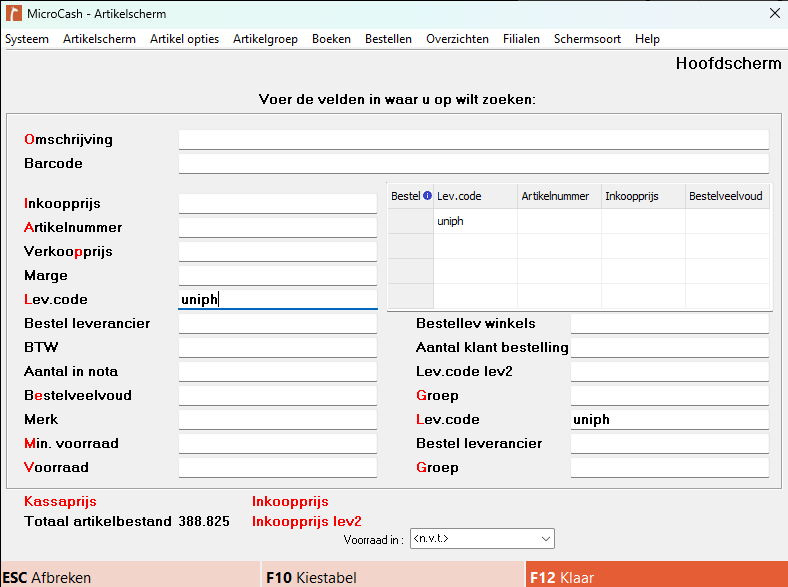
Task: Select the uniph cell in supplier table
Action: 475,221
